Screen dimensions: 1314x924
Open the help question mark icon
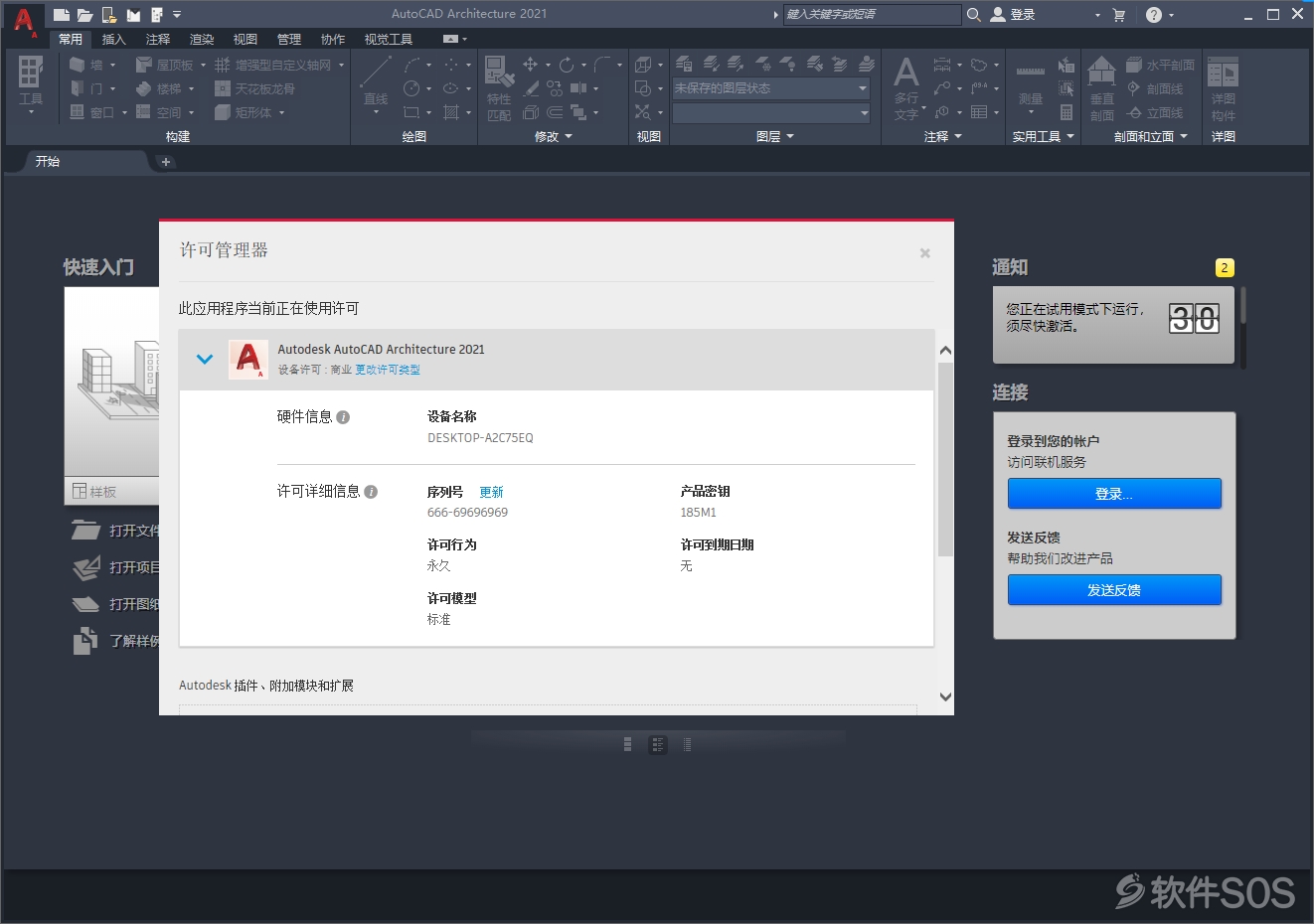pyautogui.click(x=1153, y=15)
